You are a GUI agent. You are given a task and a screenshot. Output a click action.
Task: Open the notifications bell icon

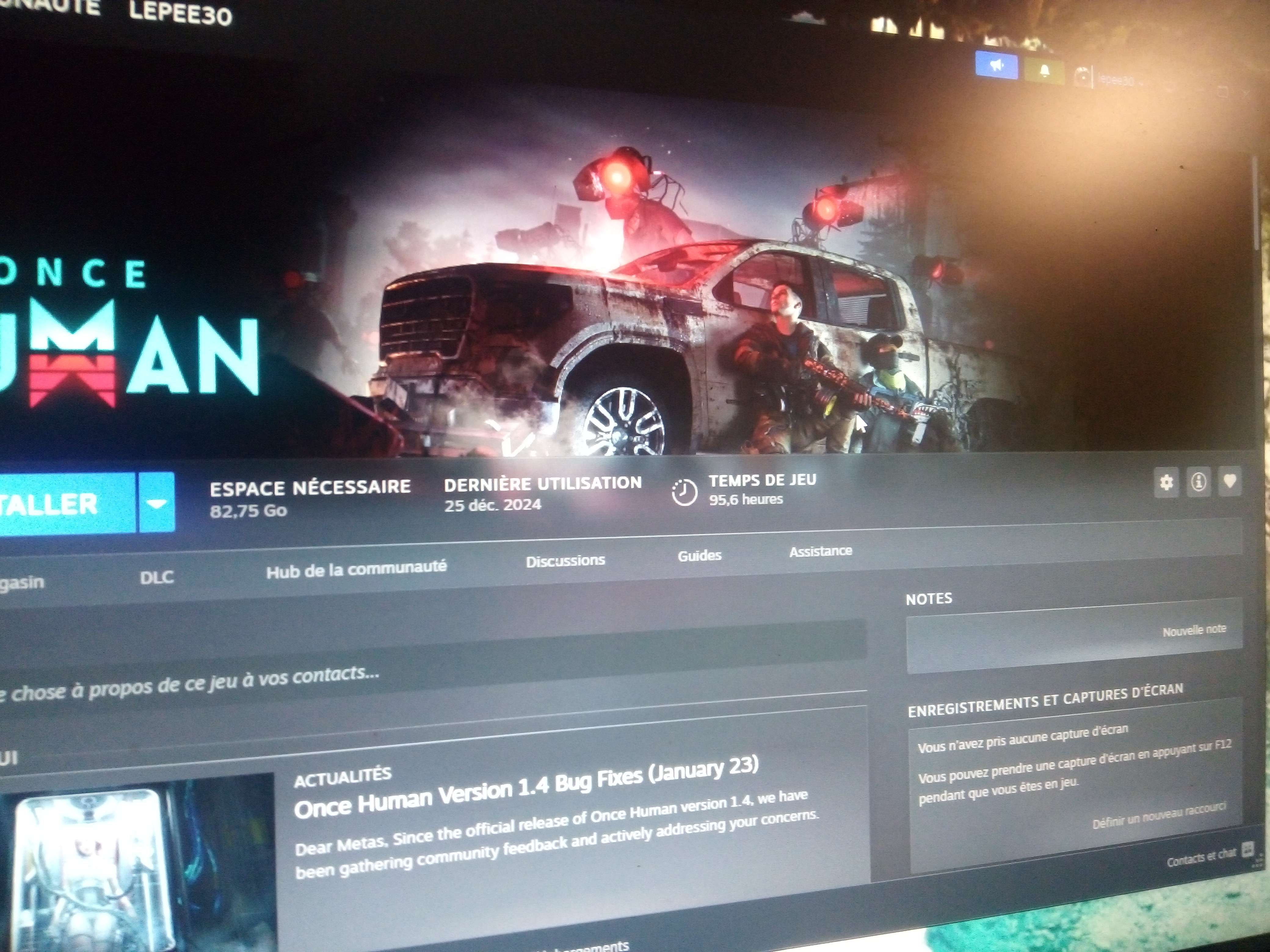coord(1044,70)
